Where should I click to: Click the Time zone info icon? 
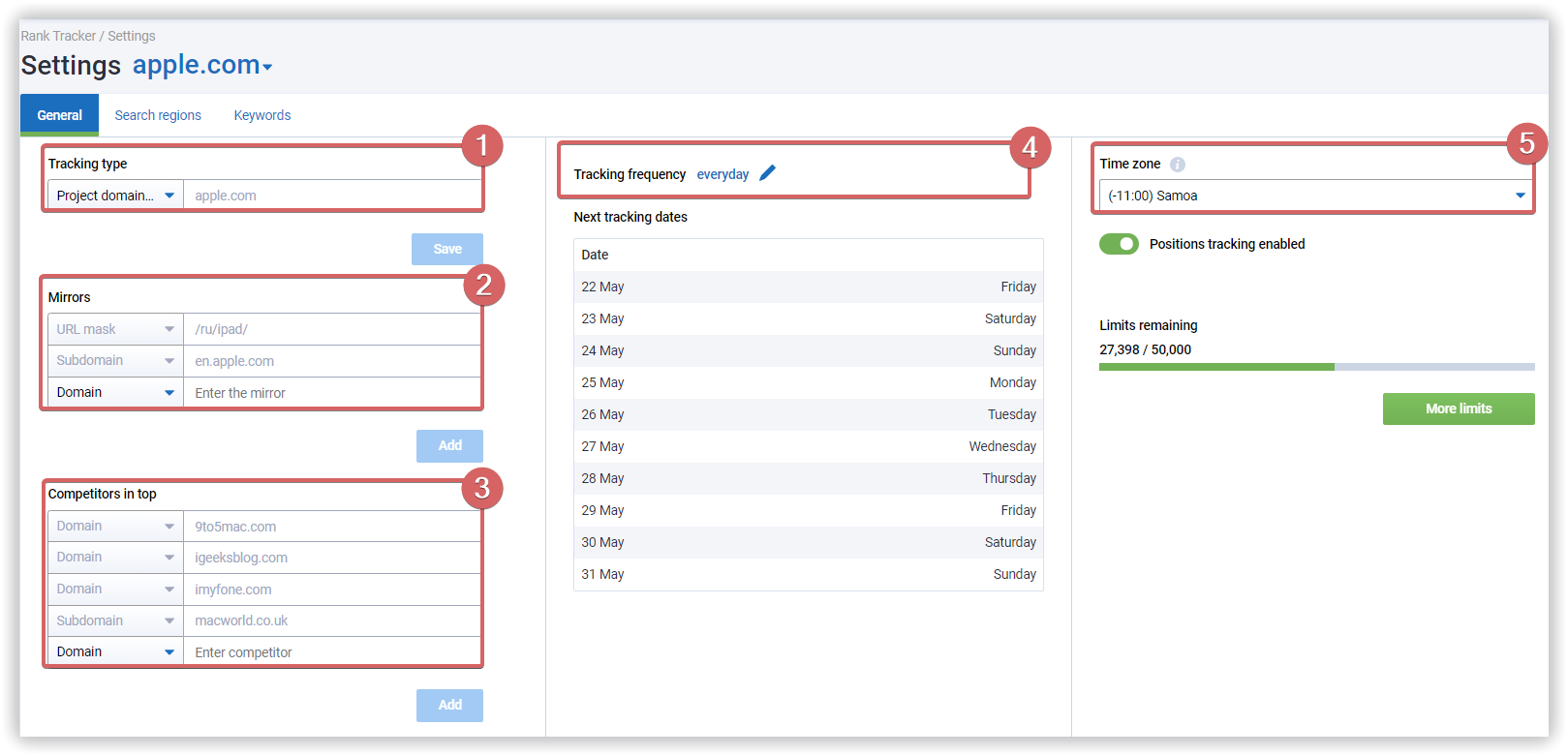point(1177,165)
